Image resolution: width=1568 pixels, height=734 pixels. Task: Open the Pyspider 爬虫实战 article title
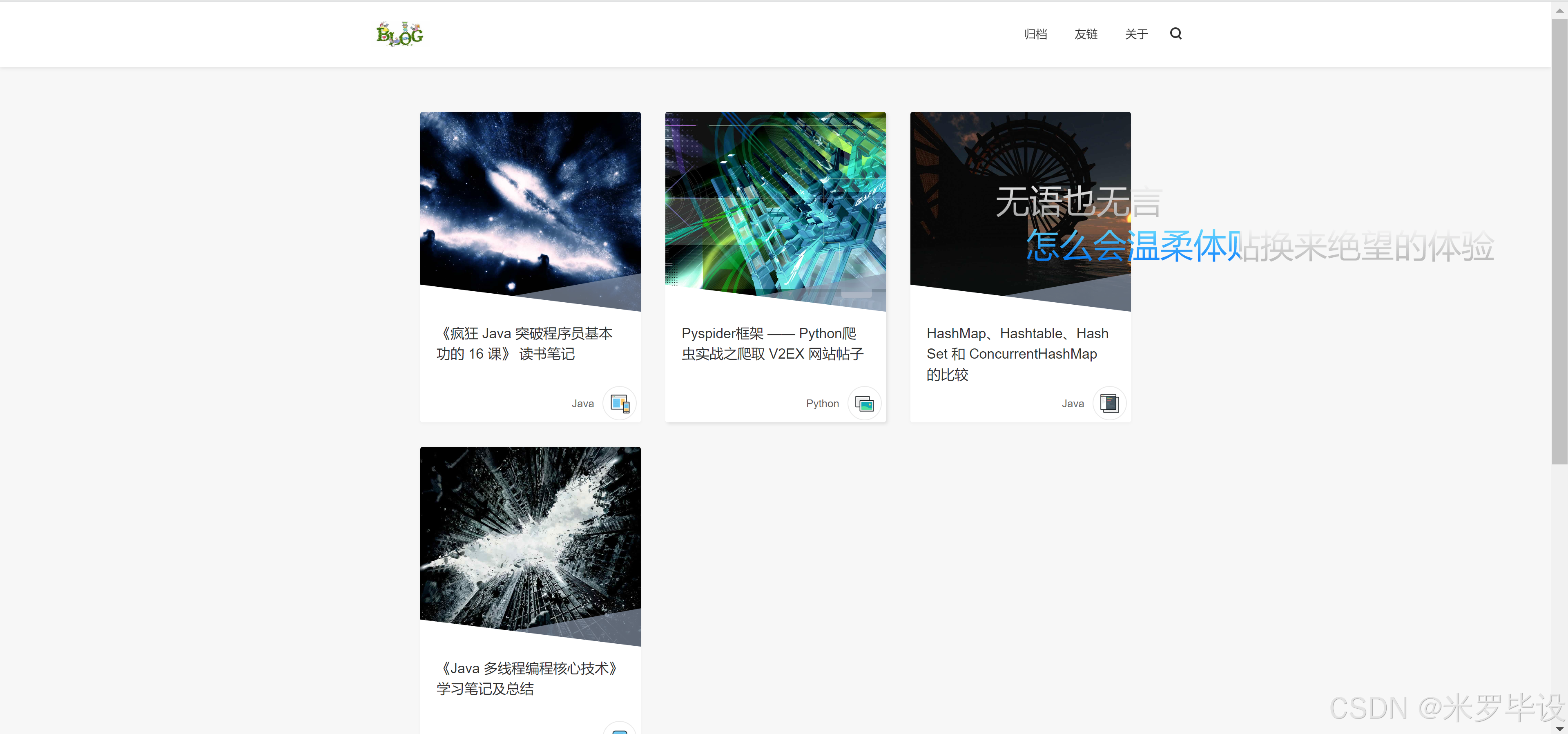click(x=772, y=344)
